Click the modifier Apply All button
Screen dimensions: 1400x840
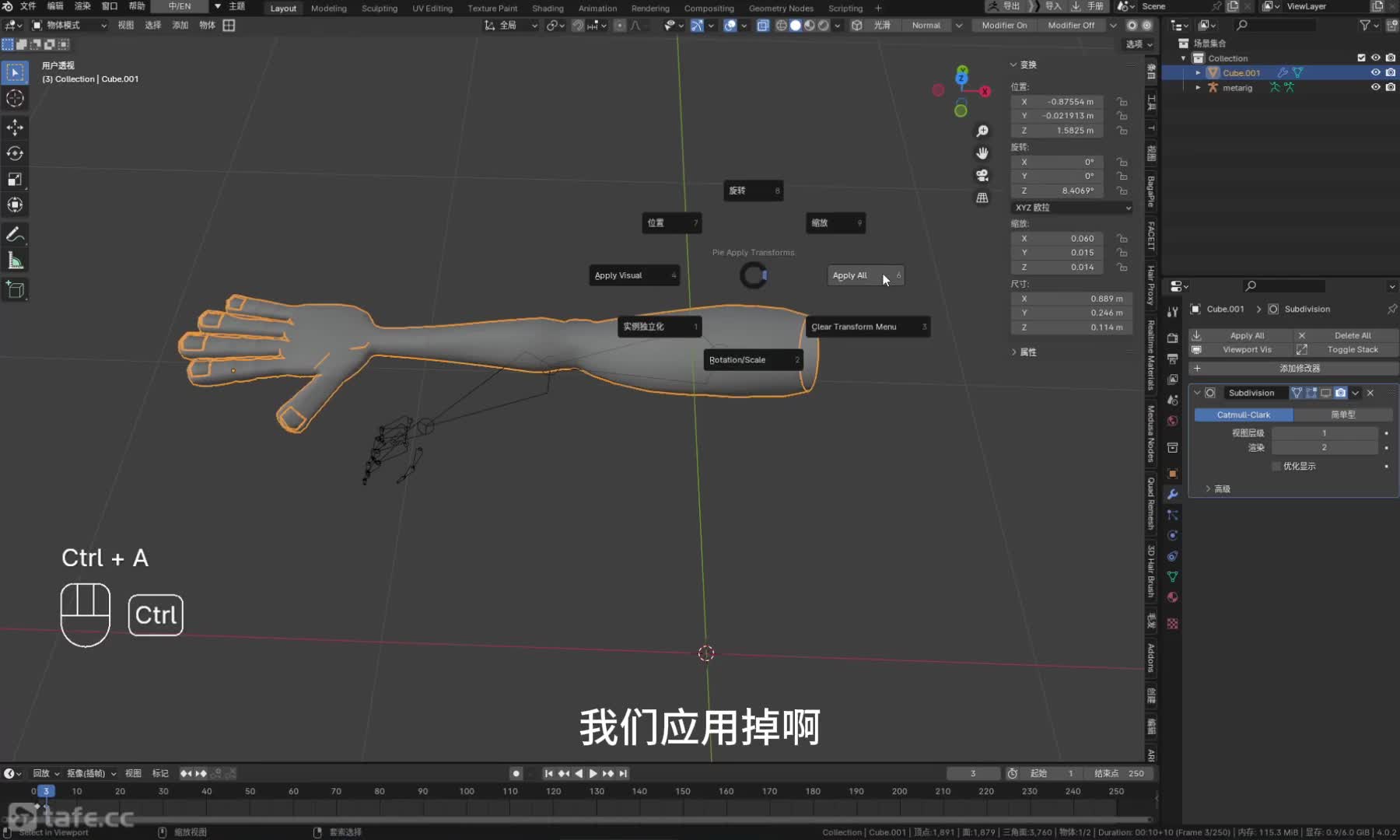(1240, 335)
